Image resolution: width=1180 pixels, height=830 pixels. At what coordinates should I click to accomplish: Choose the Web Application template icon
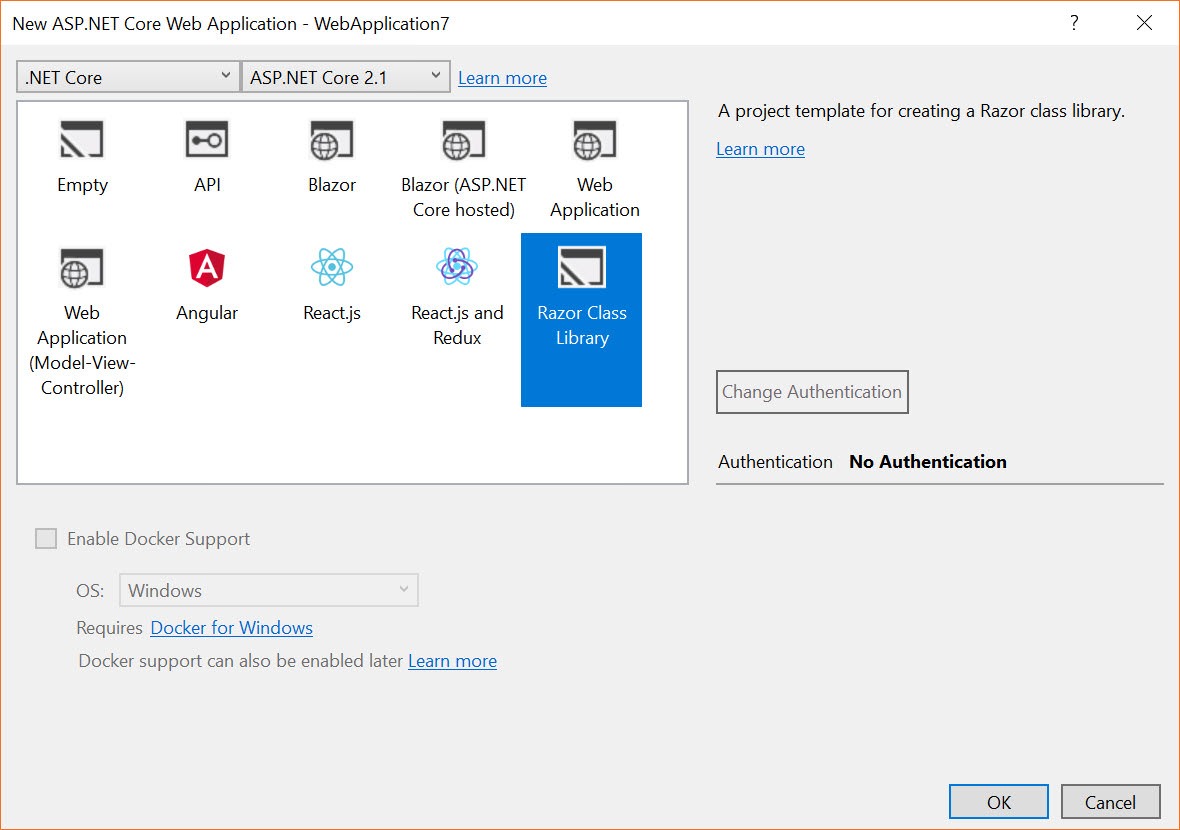594,142
